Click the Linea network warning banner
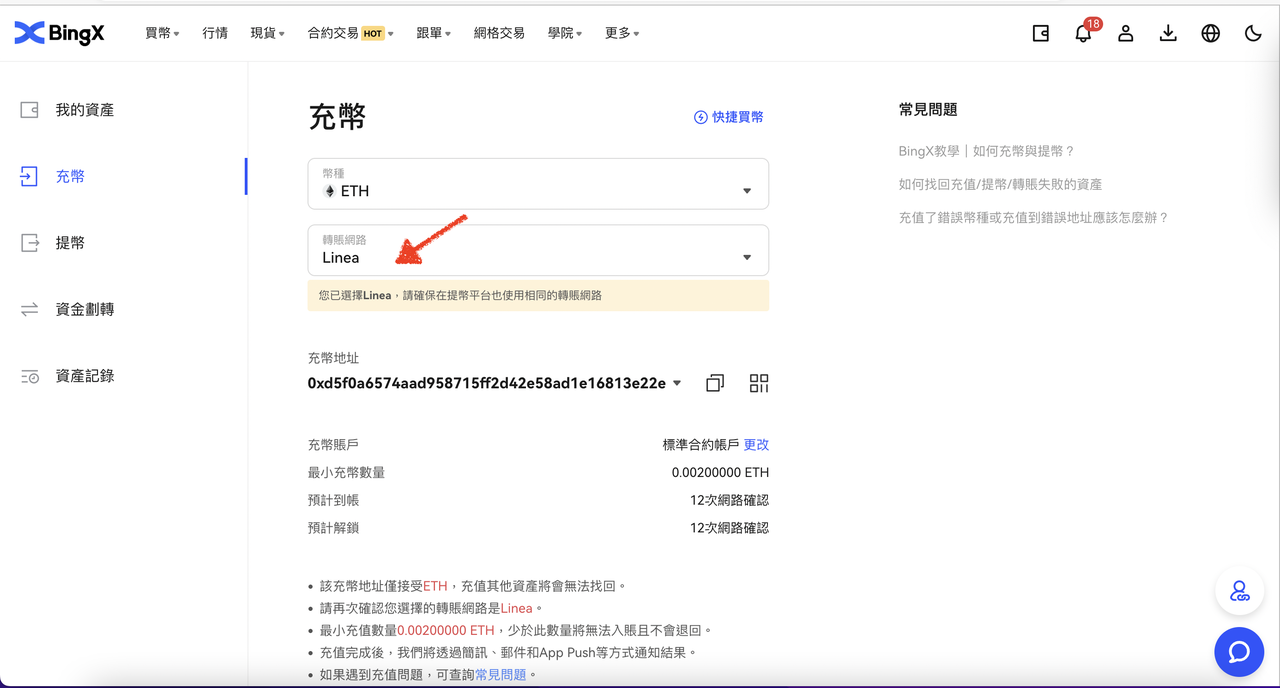Screen dimensions: 1280x688 (x=538, y=295)
